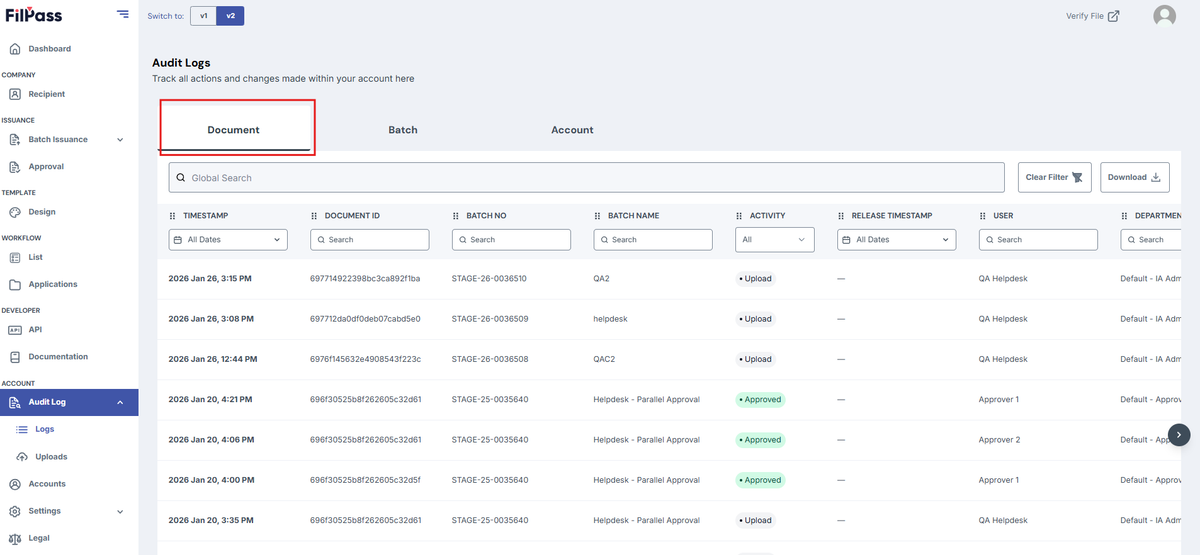Click user Approver 2

point(999,439)
